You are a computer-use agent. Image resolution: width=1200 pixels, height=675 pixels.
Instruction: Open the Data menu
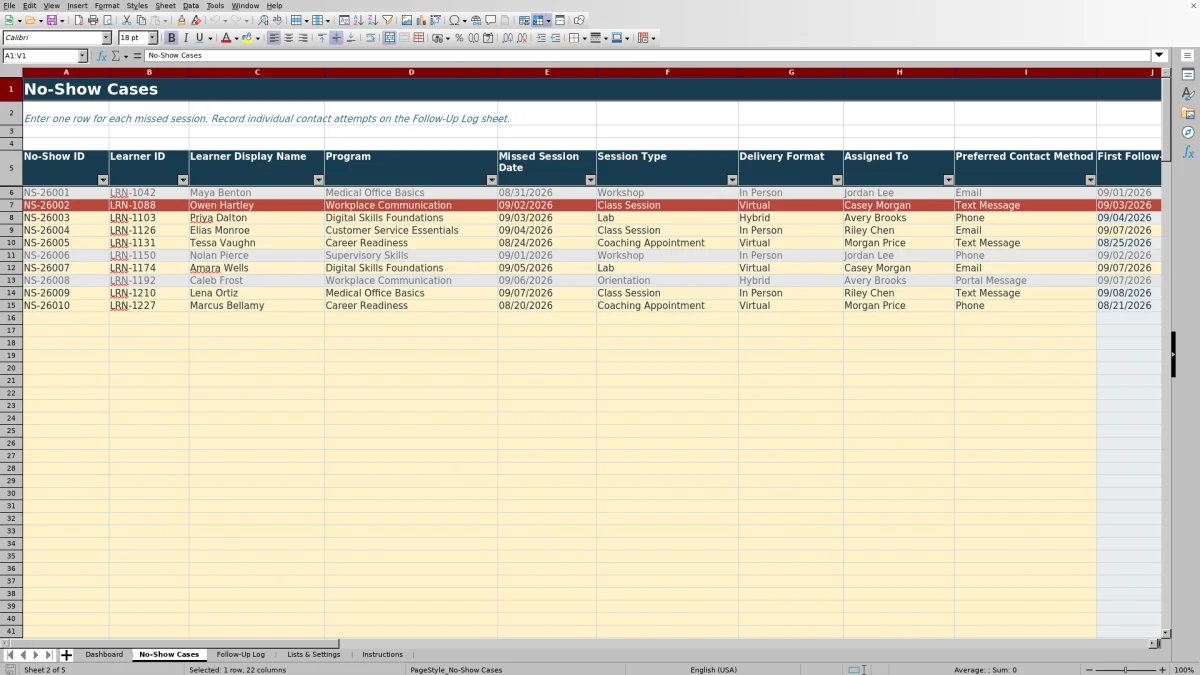[x=190, y=5]
